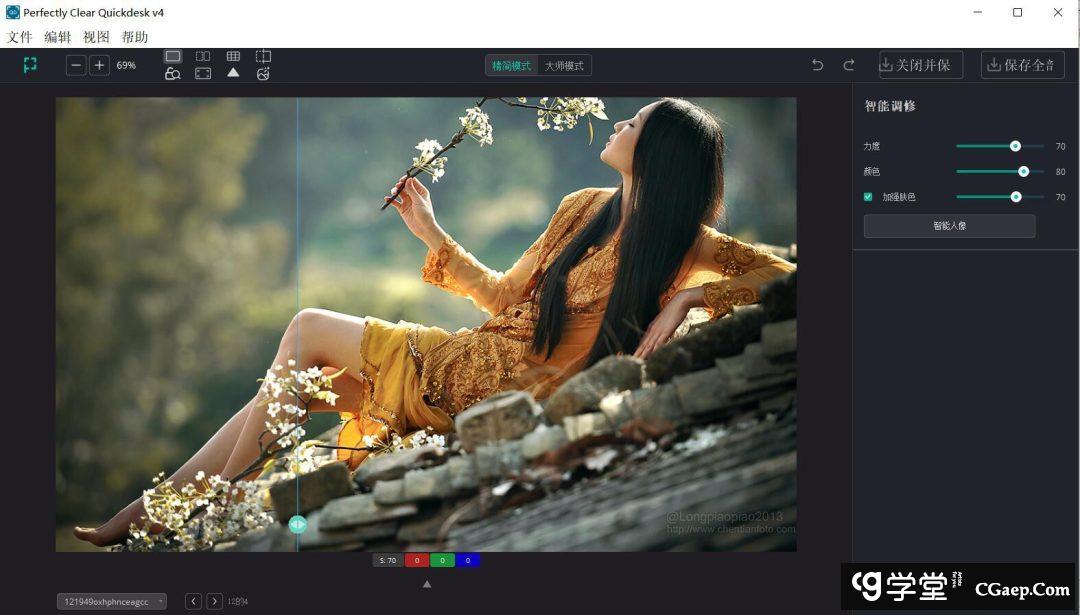The width and height of the screenshot is (1080, 615).
Task: Zoom in with the plus button
Action: [x=99, y=65]
